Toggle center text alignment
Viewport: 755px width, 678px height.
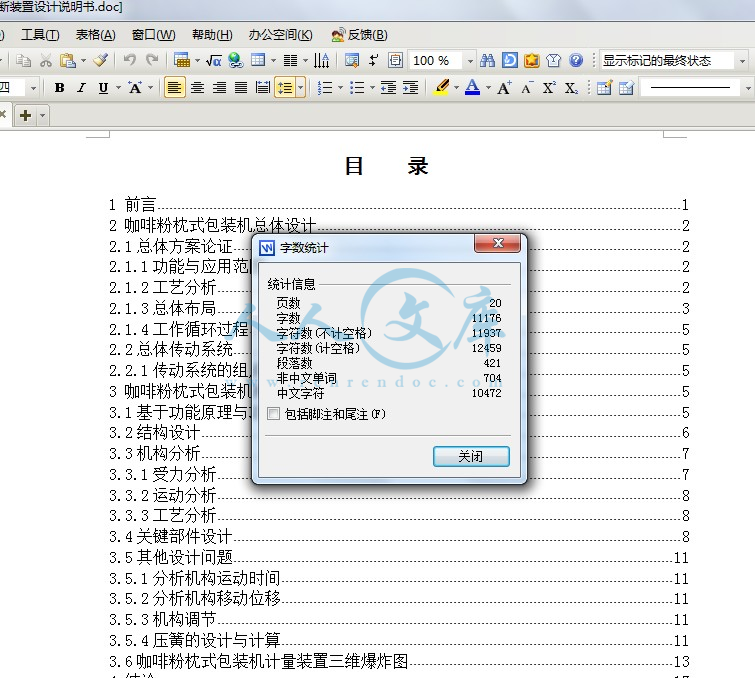197,88
